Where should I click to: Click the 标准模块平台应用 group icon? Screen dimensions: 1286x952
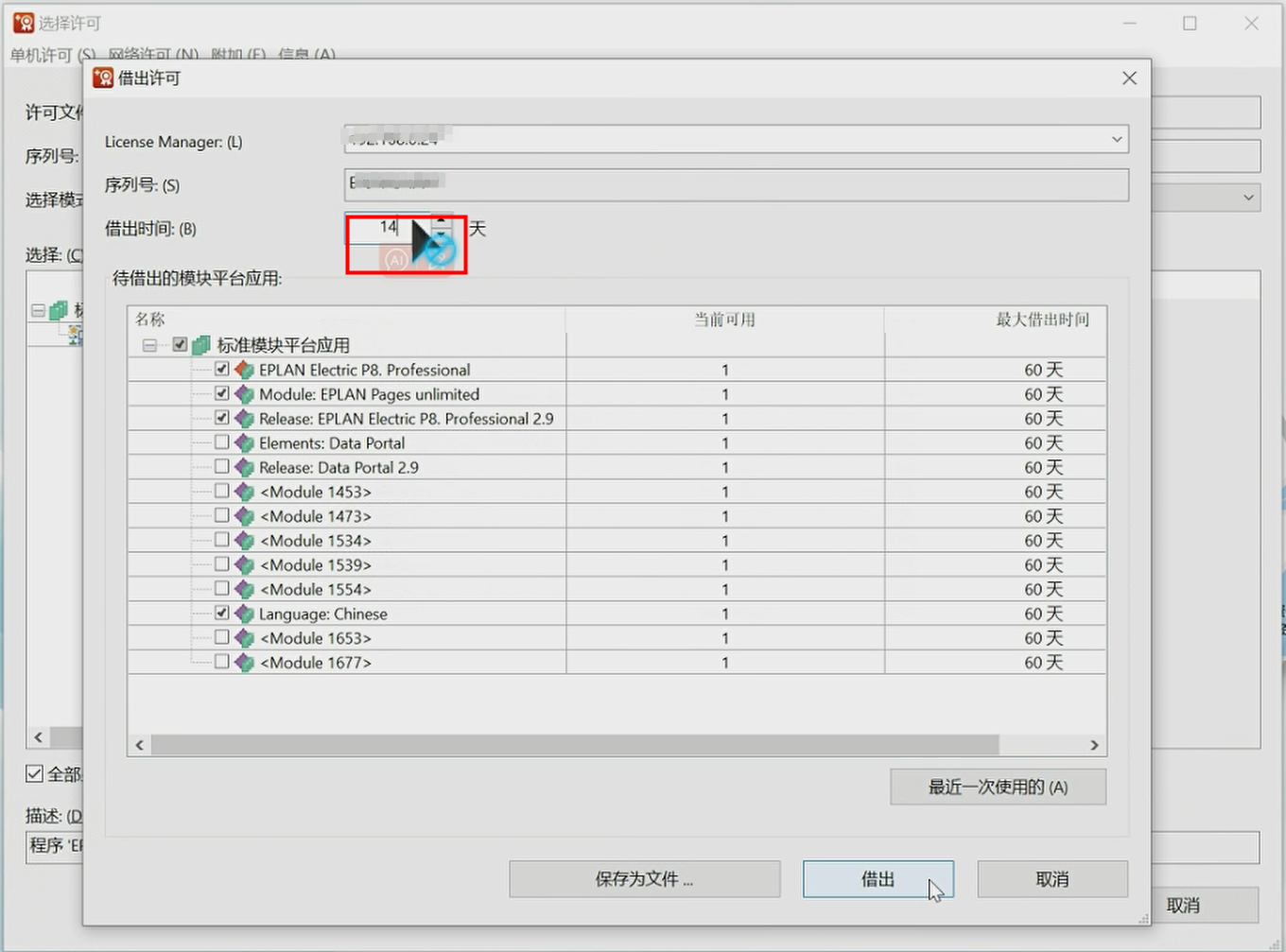click(200, 345)
